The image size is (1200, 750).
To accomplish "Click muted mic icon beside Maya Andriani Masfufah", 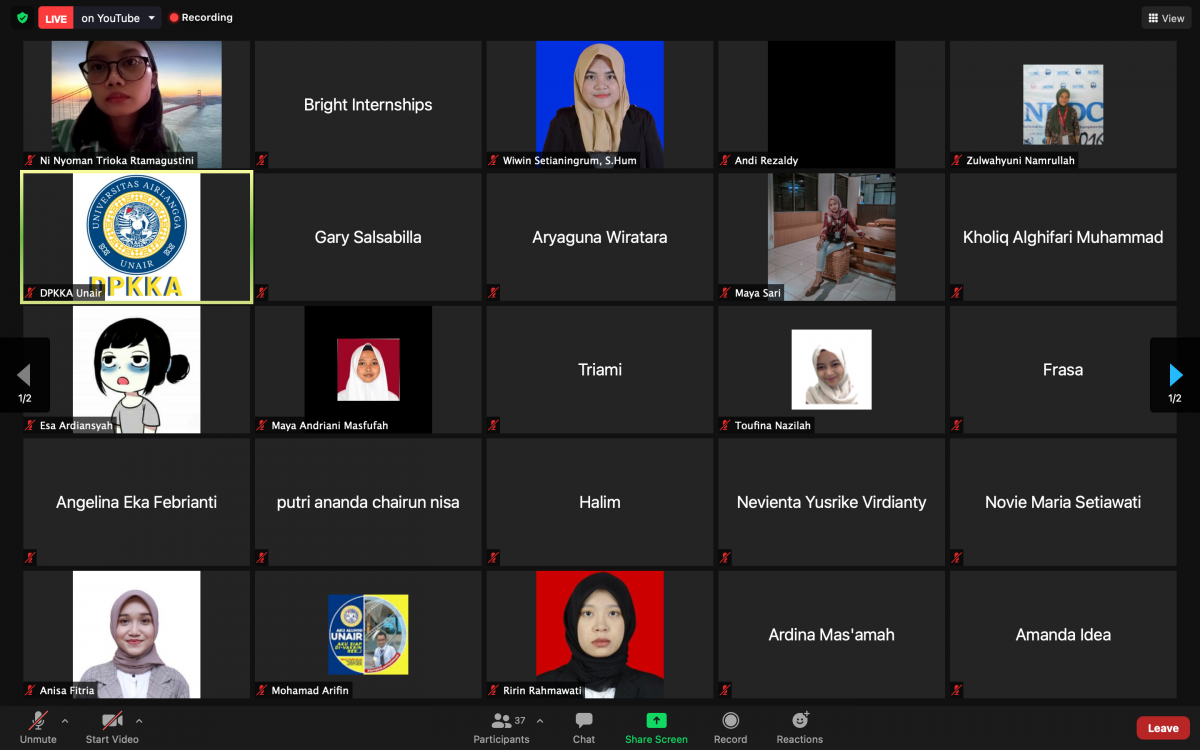I will [x=262, y=425].
